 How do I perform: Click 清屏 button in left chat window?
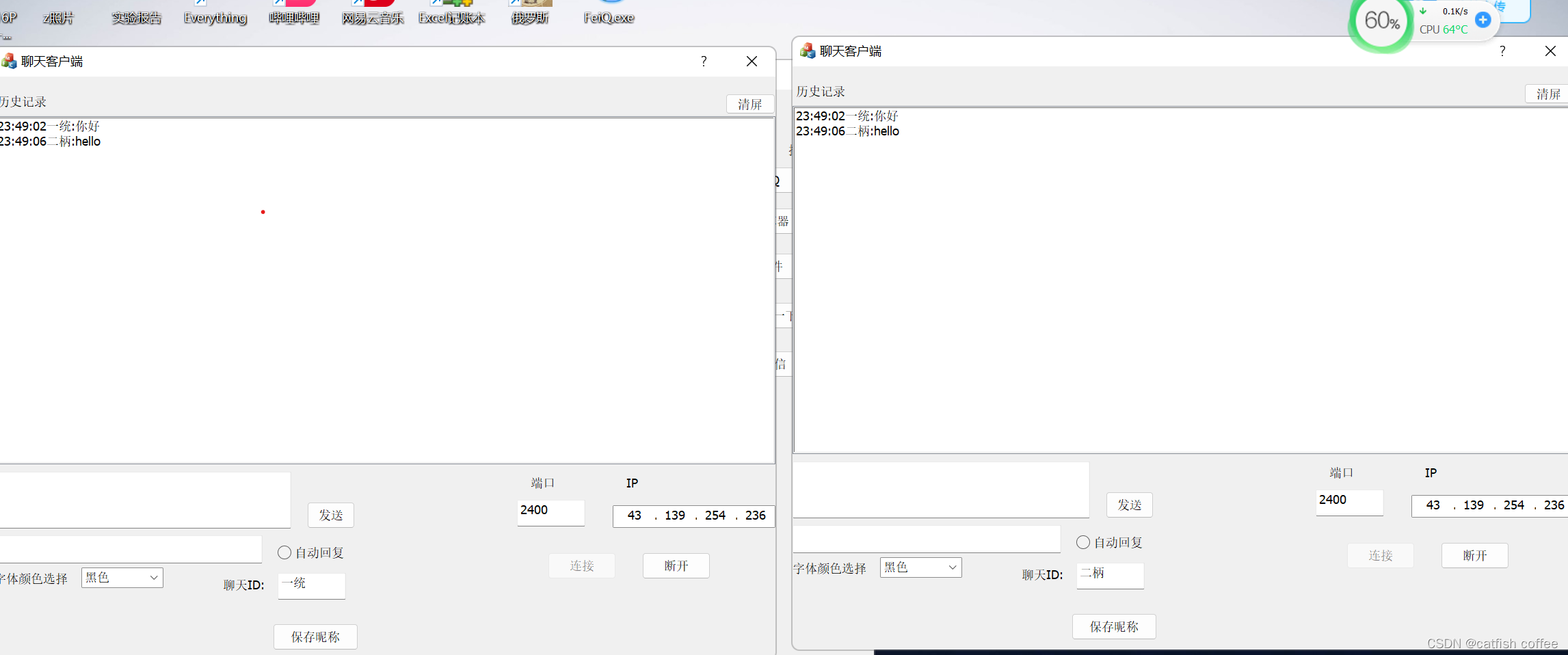click(749, 104)
